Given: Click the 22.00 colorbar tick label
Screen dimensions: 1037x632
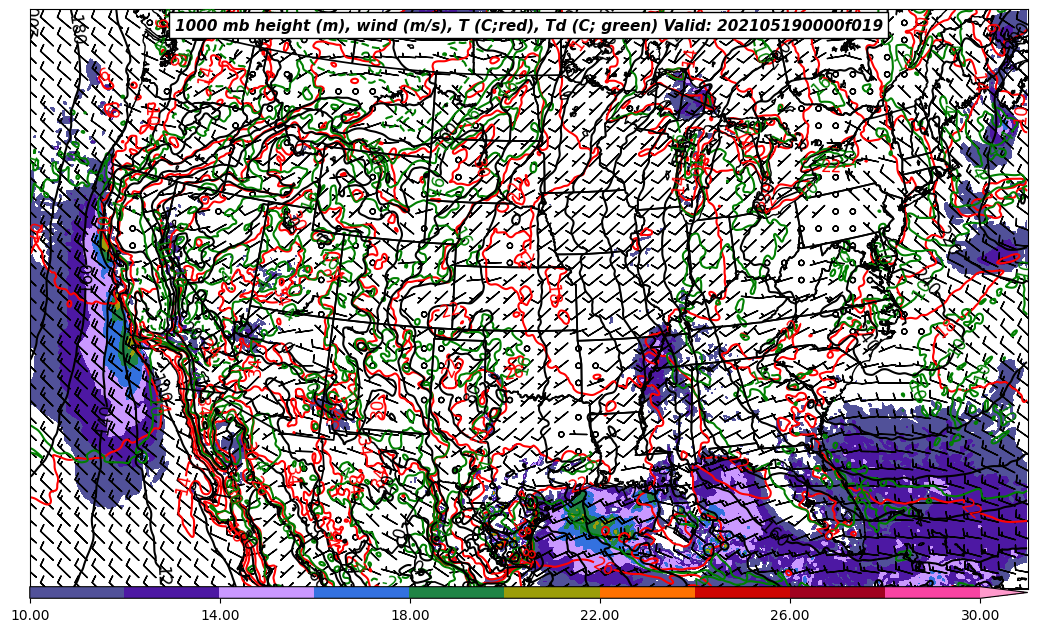Looking at the screenshot, I should pyautogui.click(x=600, y=615).
